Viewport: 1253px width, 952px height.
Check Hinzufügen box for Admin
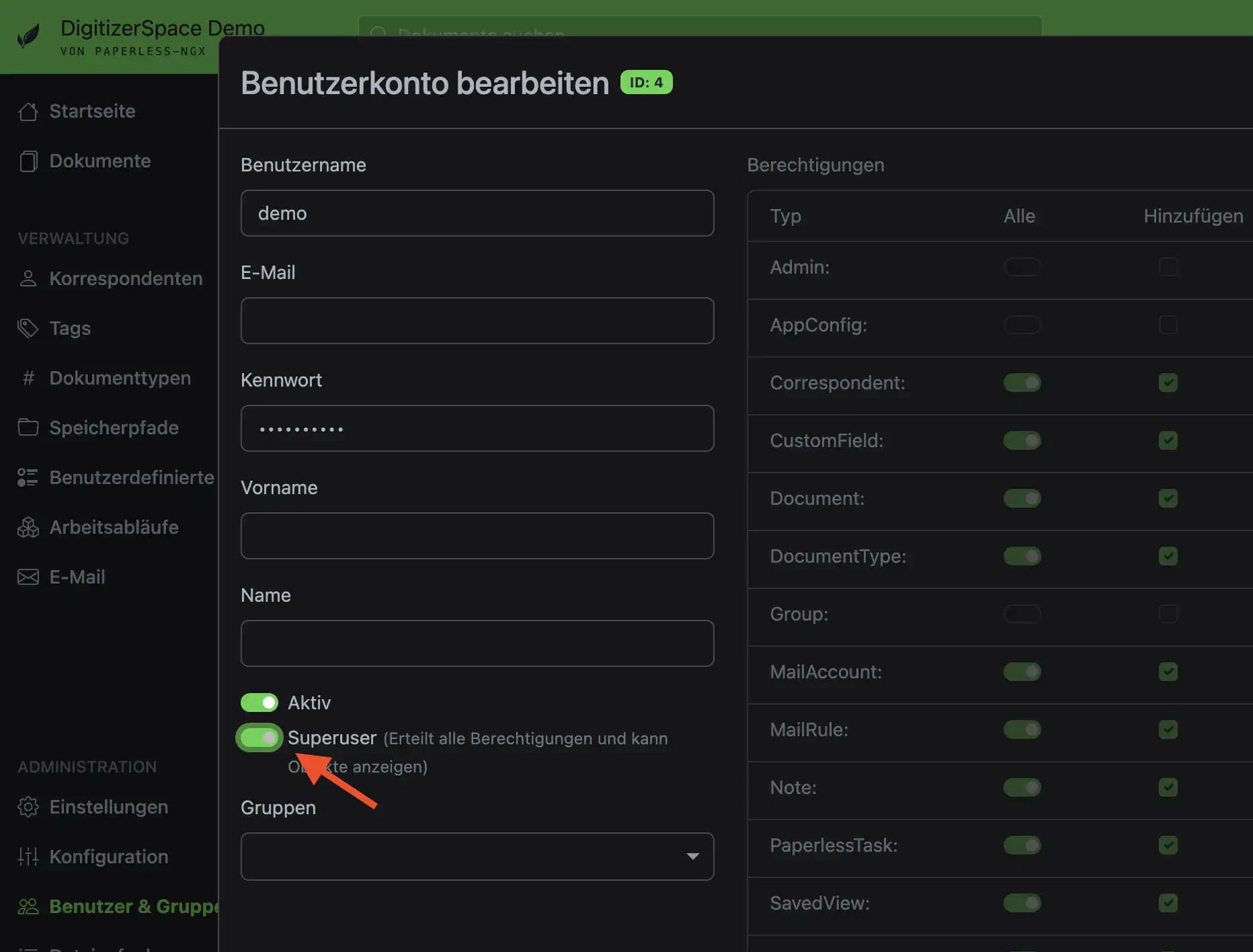pyautogui.click(x=1168, y=267)
